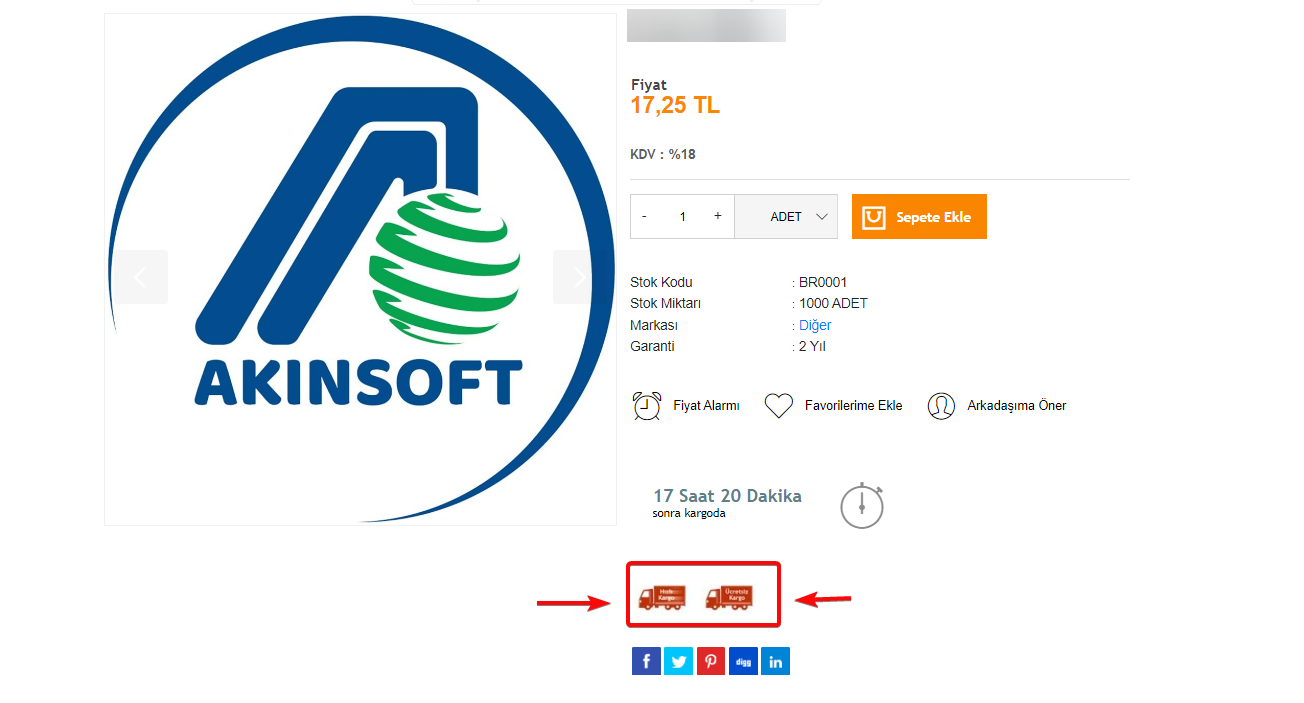
Task: Decrease quantity with the minus button
Action: 644,217
